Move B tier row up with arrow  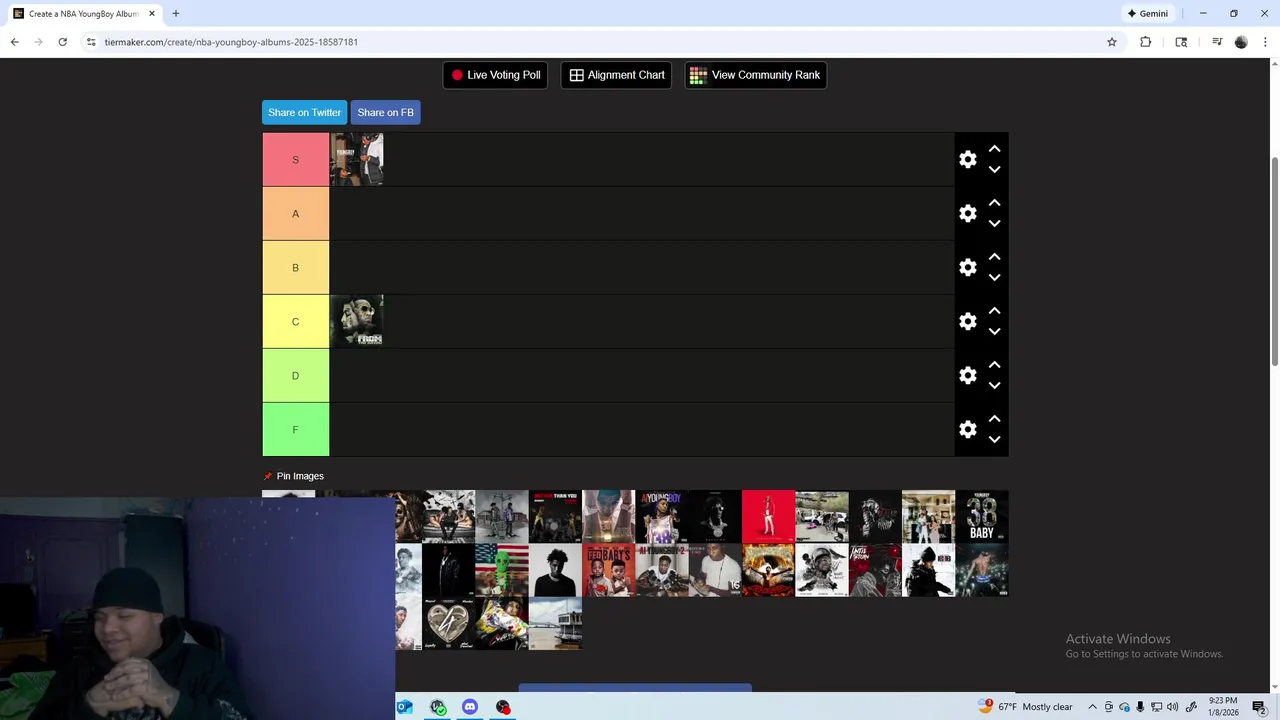pos(994,256)
